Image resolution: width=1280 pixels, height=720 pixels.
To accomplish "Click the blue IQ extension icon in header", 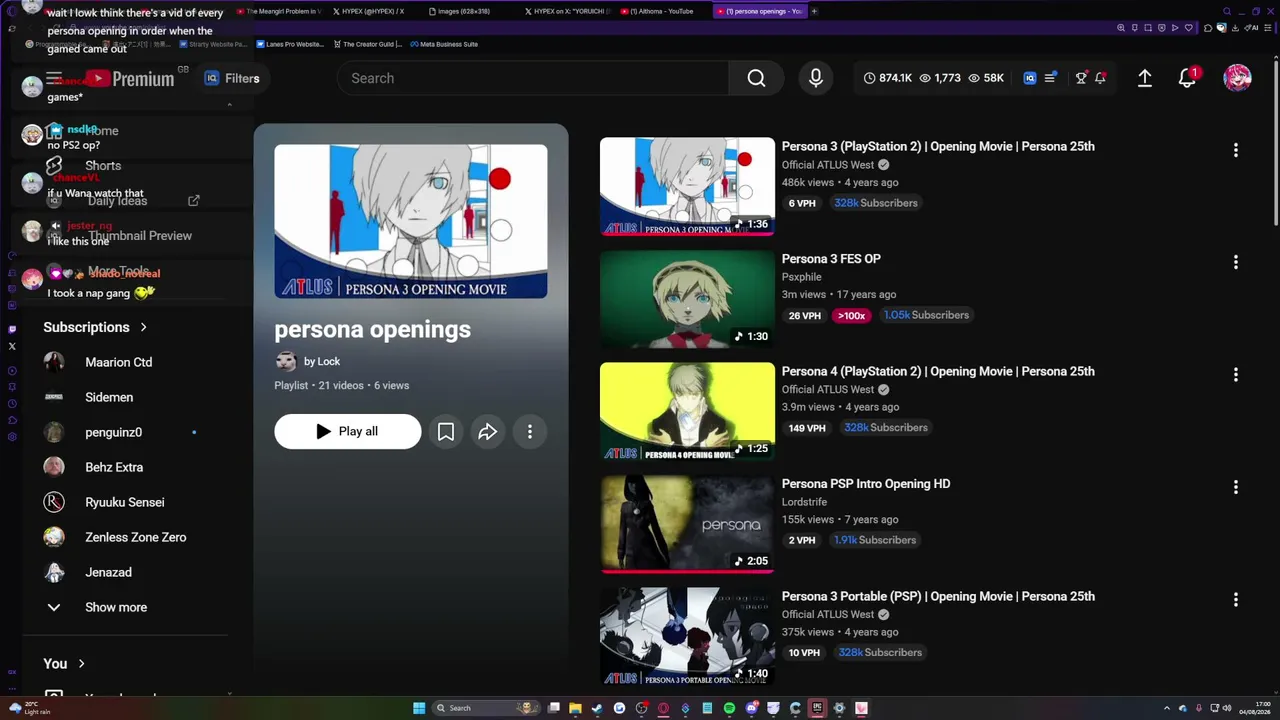I will click(1030, 78).
